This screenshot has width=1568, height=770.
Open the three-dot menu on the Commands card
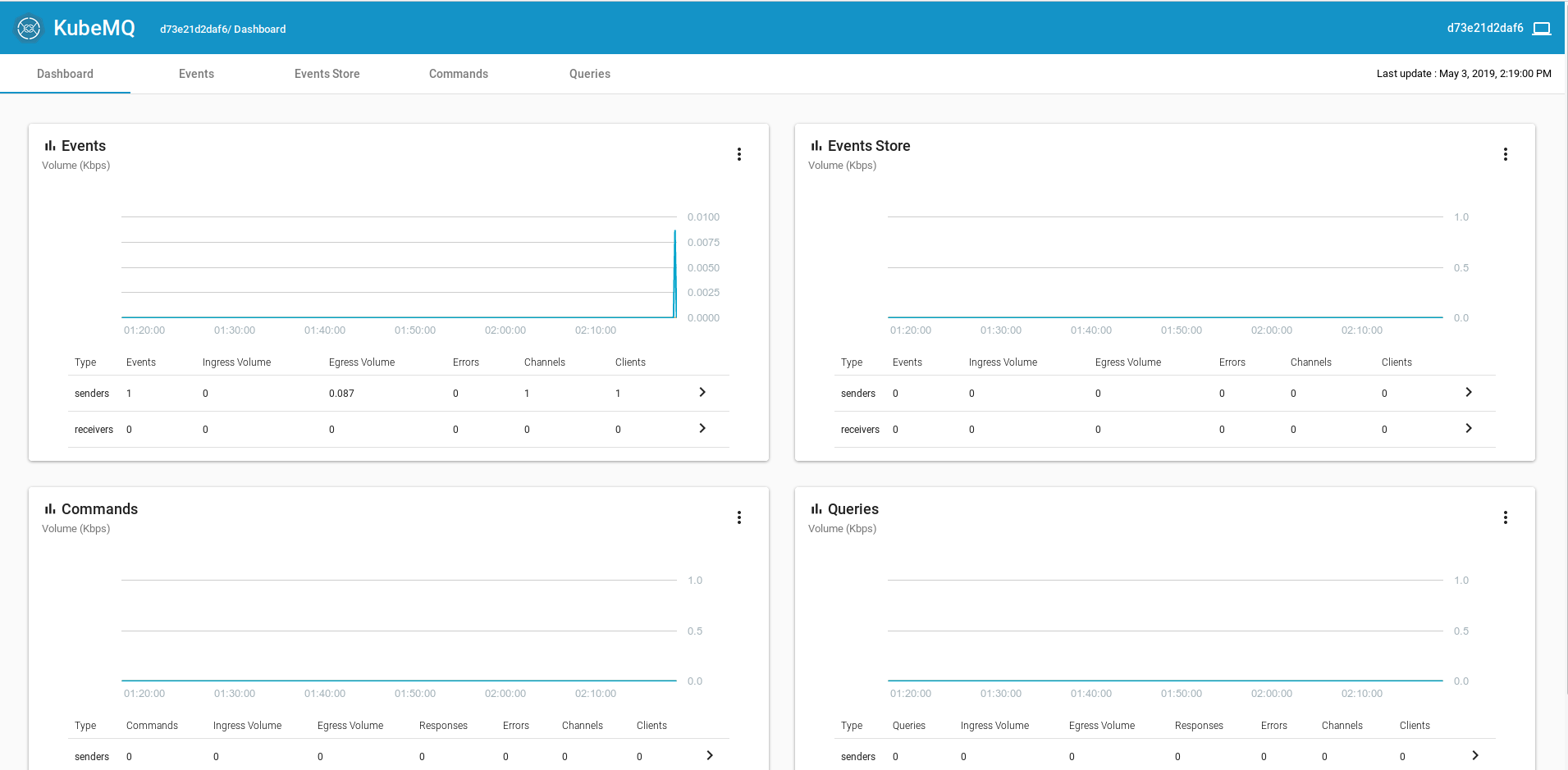(739, 517)
